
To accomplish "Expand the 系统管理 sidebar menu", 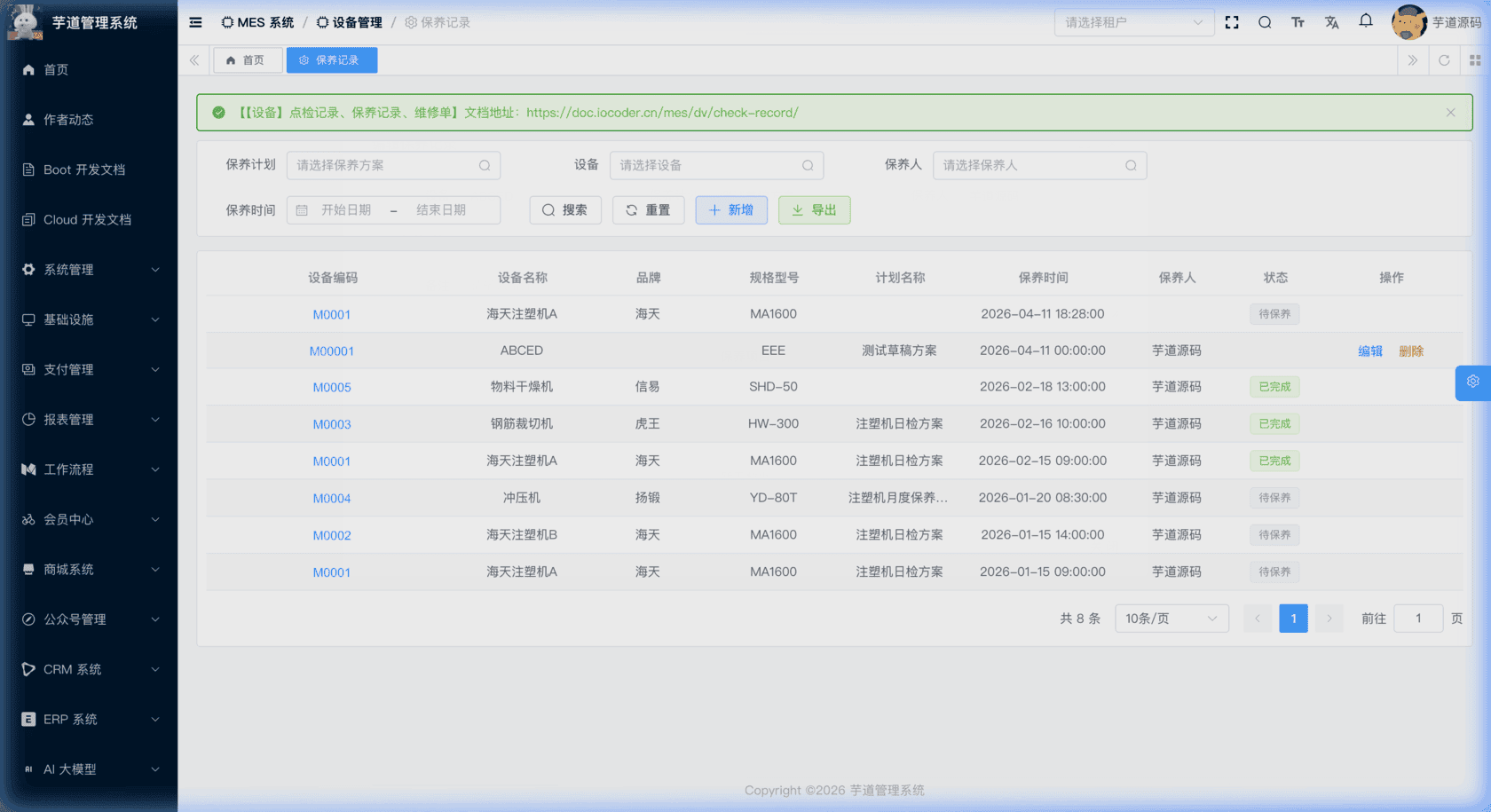I will click(89, 270).
